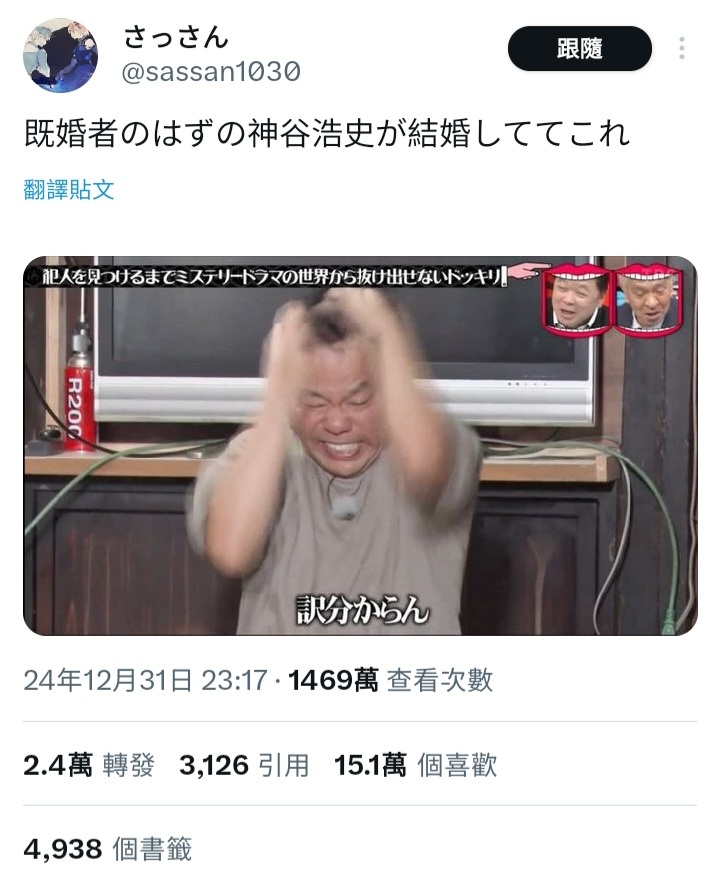Open the 4,938 個書籤 bookmarks count
720x881 pixels.
tap(107, 848)
